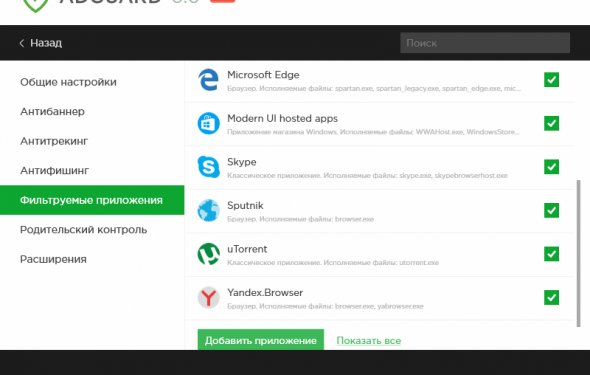Click the Skype application icon
This screenshot has width=590, height=375.
[208, 167]
